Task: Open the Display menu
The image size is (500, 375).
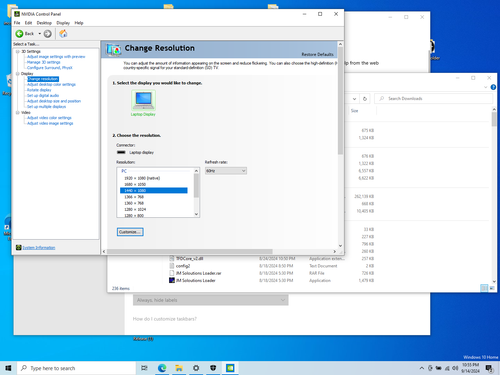Action: pos(63,23)
